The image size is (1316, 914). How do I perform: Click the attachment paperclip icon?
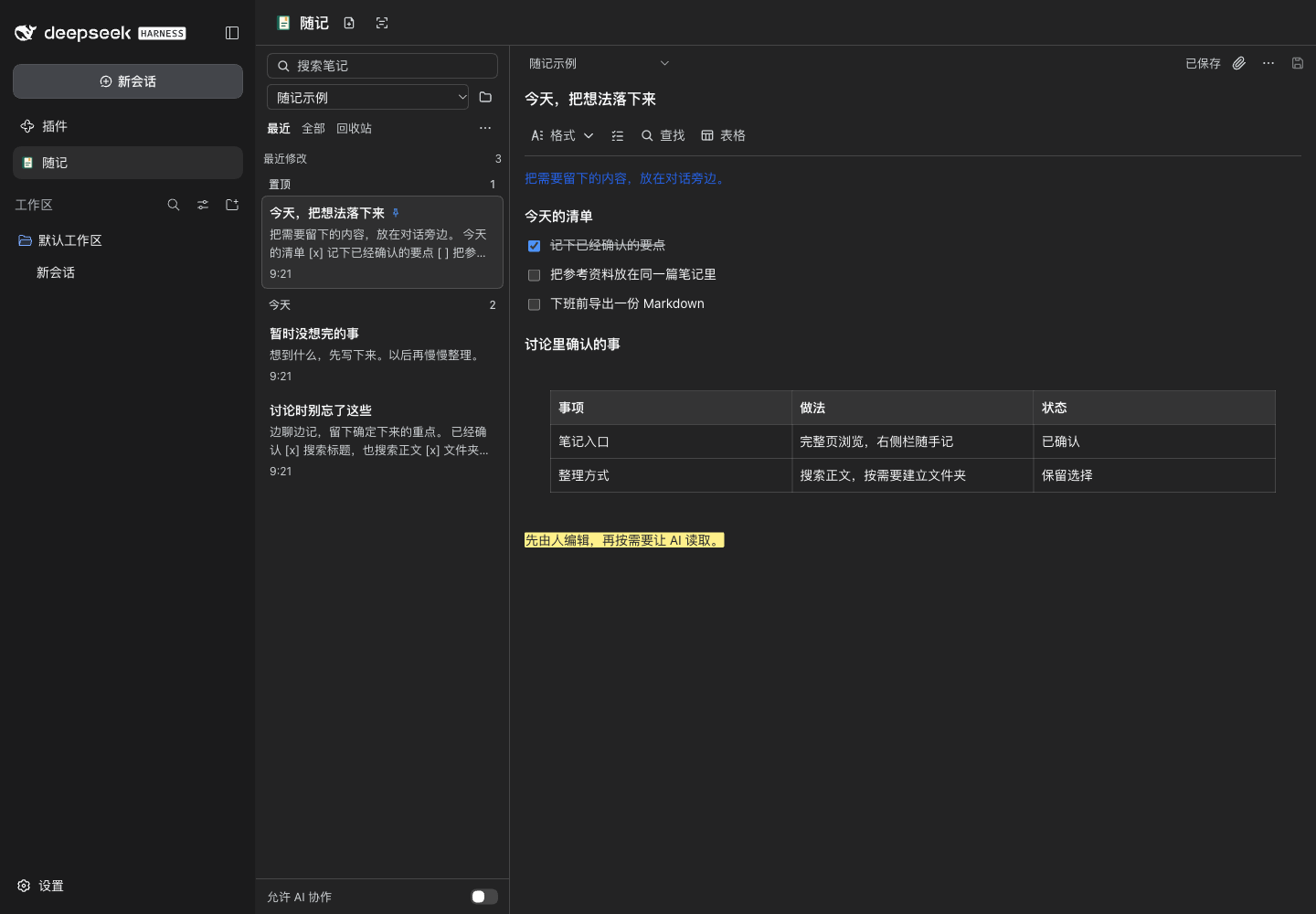pyautogui.click(x=1239, y=63)
